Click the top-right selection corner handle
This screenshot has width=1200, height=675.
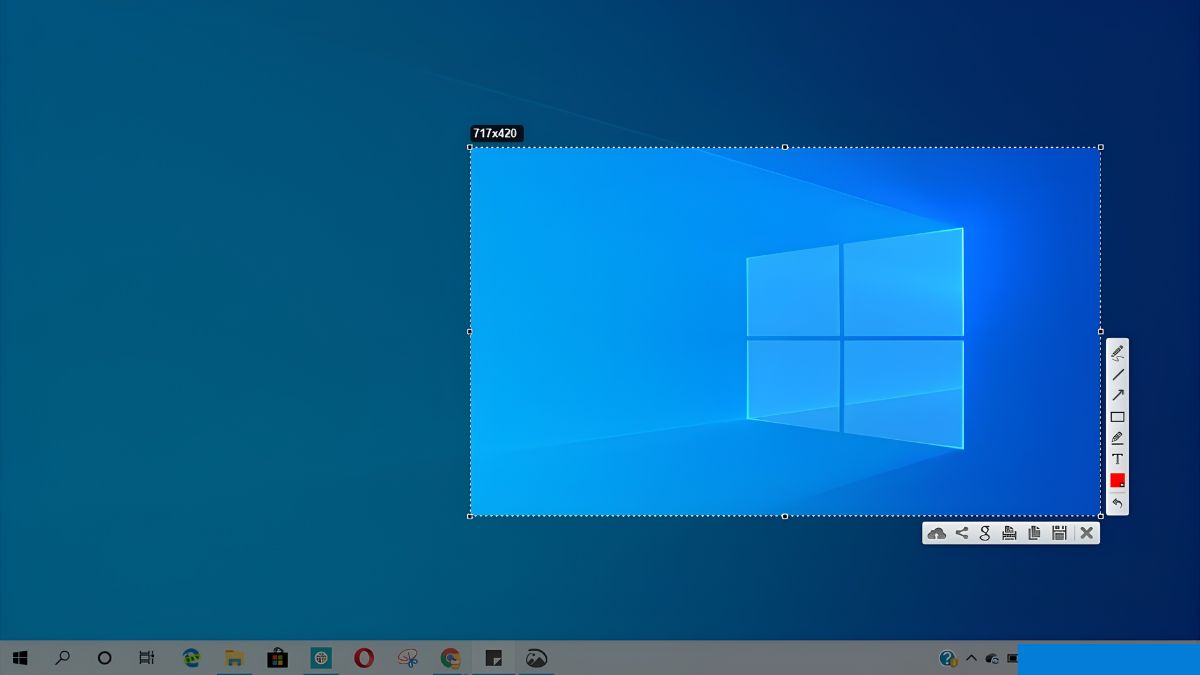[1101, 147]
